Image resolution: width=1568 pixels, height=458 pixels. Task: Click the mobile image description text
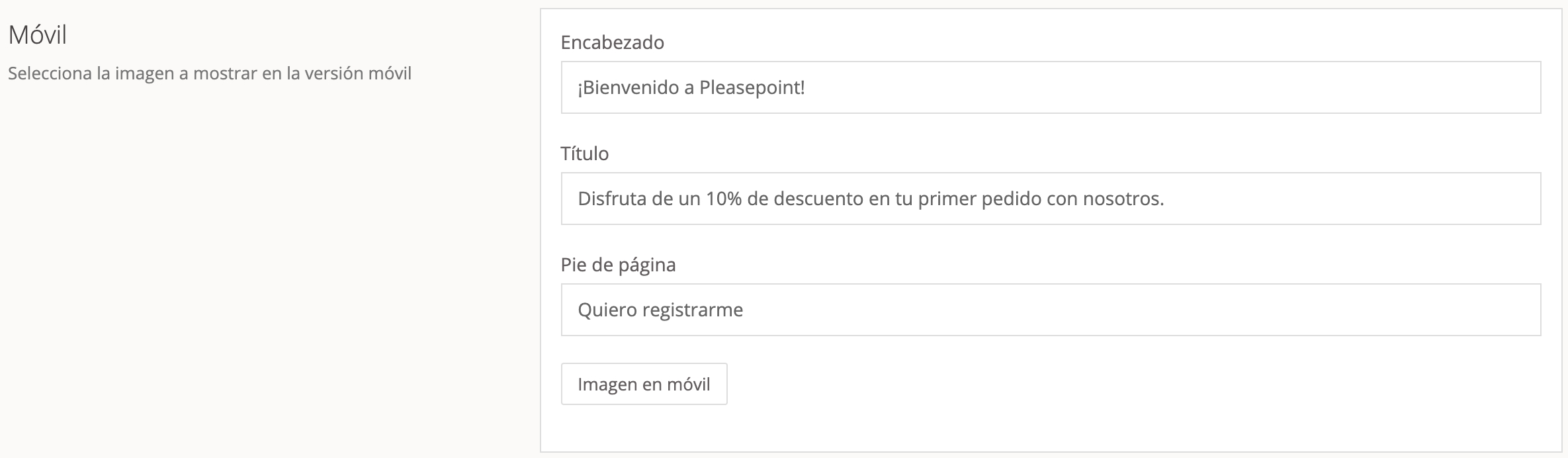coord(210,73)
